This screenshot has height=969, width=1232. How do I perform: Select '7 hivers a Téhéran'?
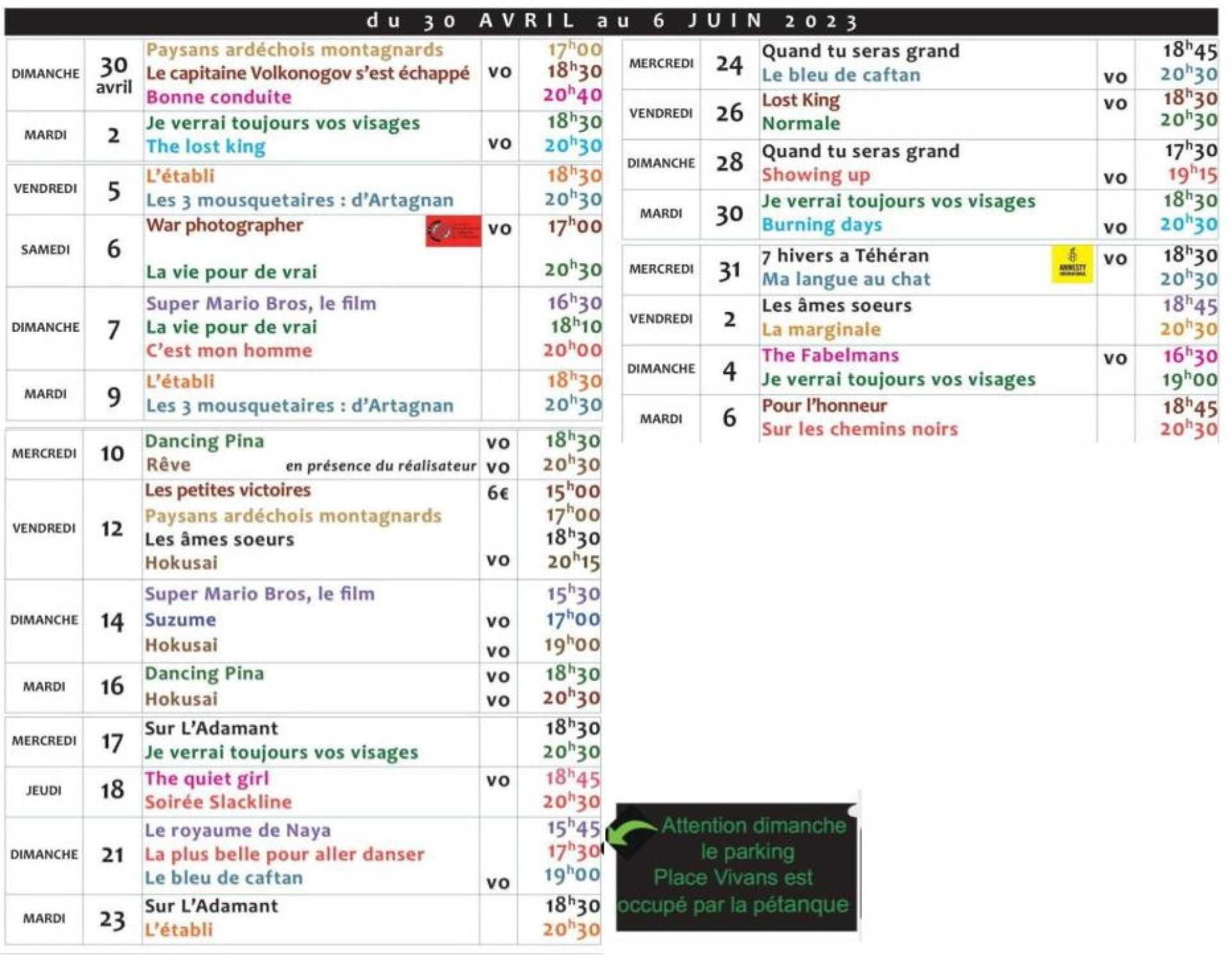tap(845, 255)
